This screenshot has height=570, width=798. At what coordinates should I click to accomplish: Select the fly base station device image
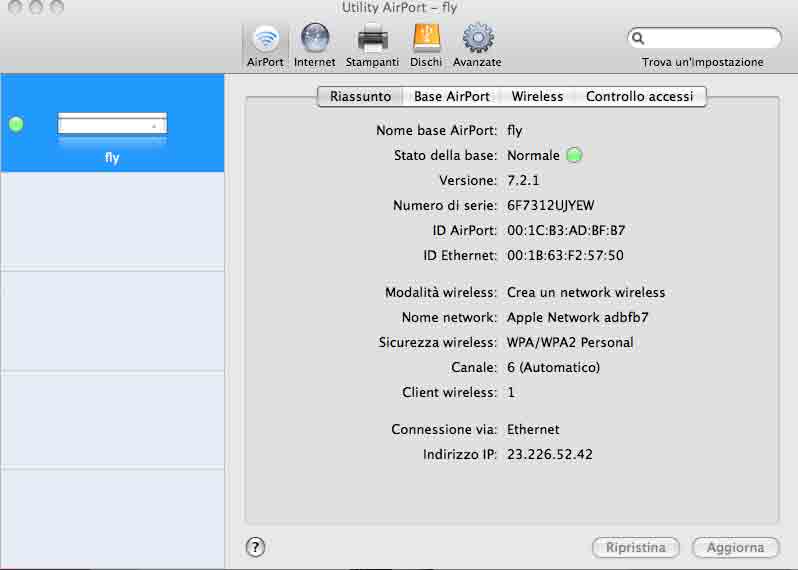pyautogui.click(x=112, y=124)
